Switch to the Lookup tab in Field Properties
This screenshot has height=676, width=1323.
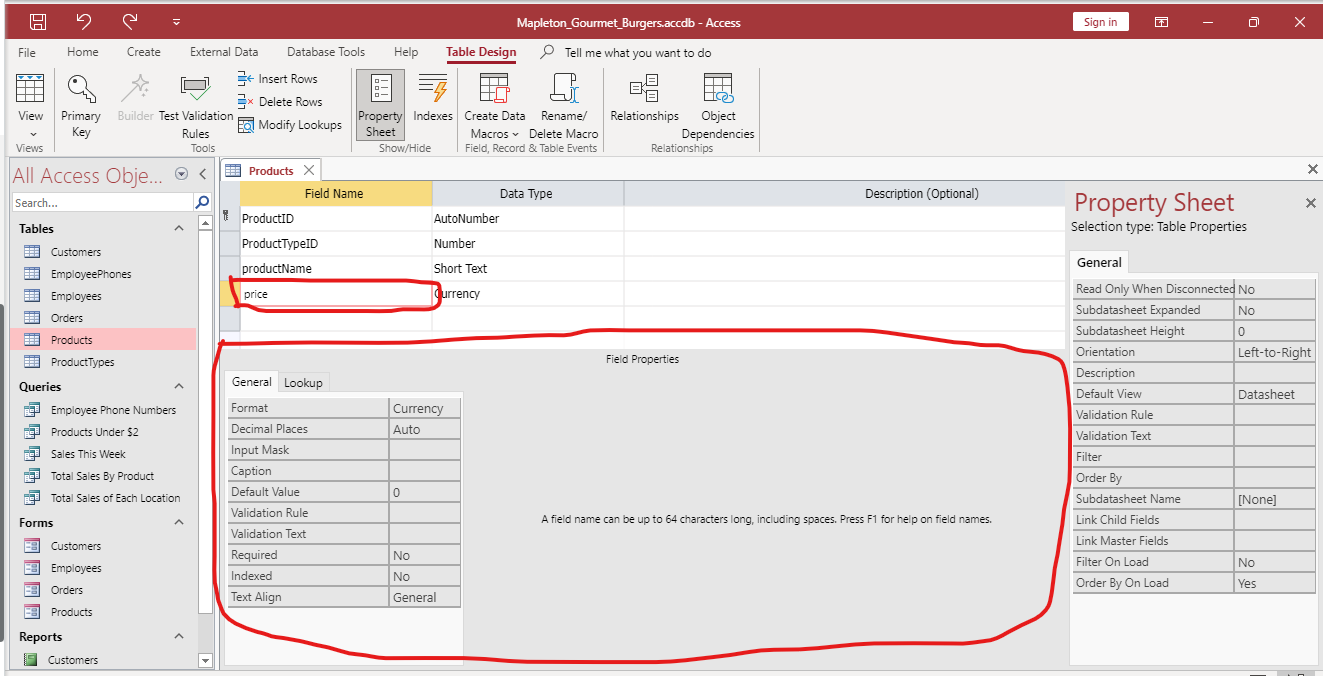click(303, 382)
